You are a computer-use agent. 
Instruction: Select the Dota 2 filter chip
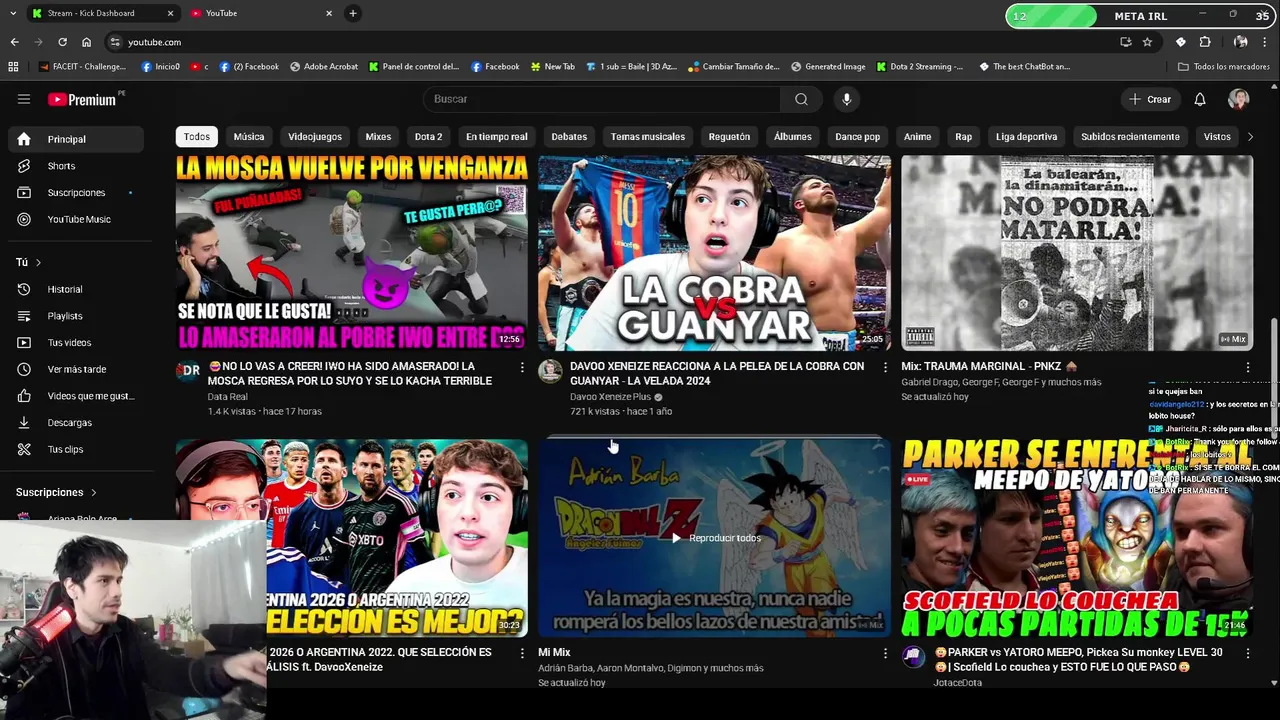pos(428,136)
